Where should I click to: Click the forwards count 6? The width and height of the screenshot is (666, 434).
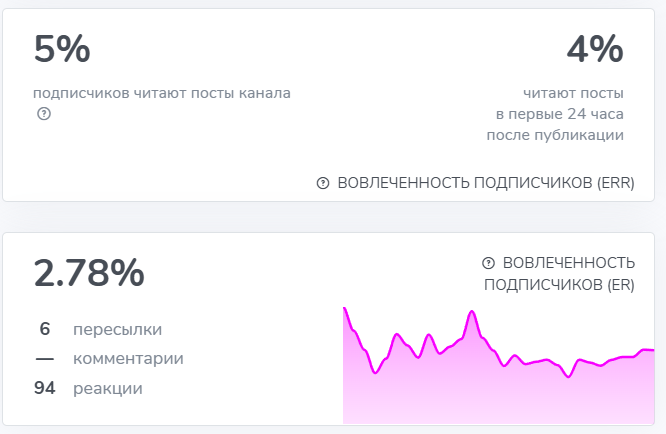45,329
